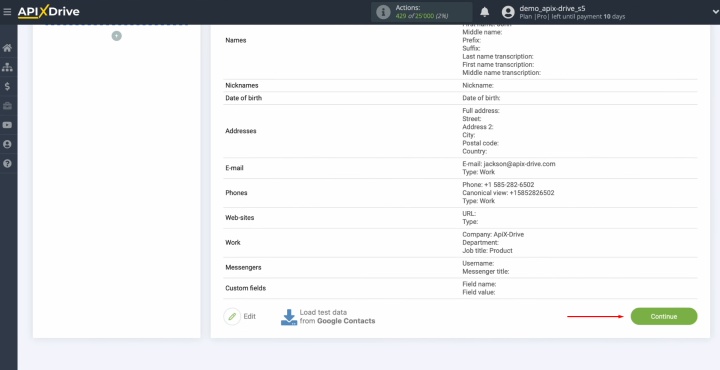Click the Edit label
This screenshot has height=370, width=720.
pyautogui.click(x=250, y=316)
